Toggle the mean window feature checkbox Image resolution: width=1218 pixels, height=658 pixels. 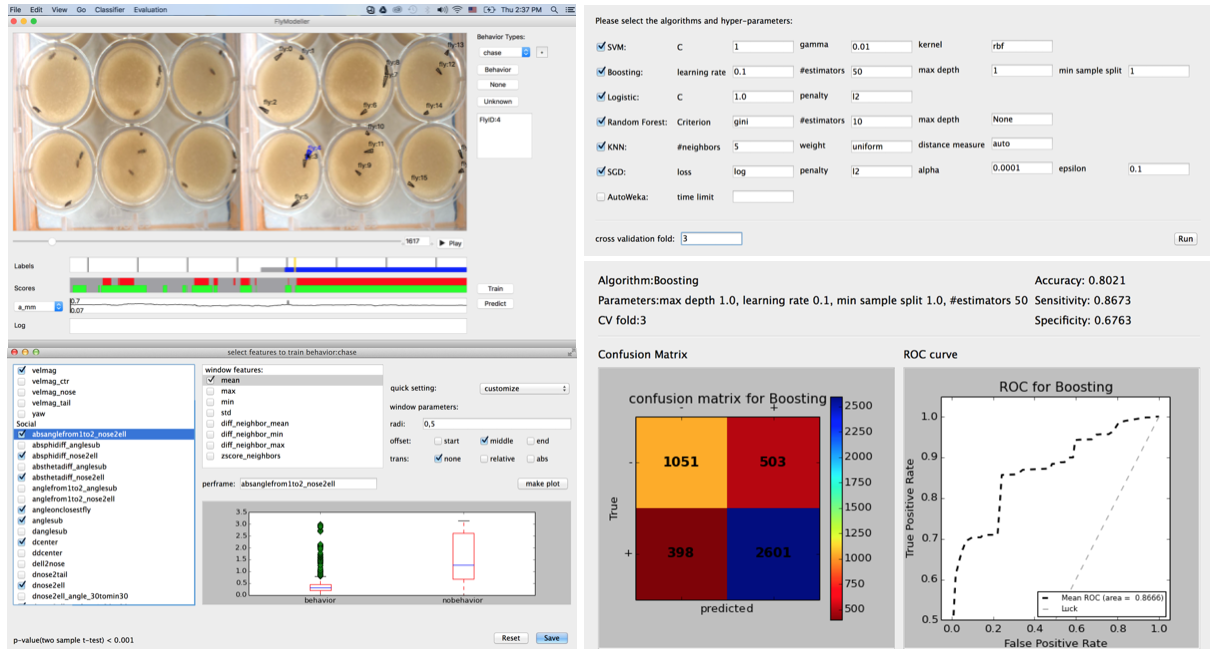click(x=211, y=380)
